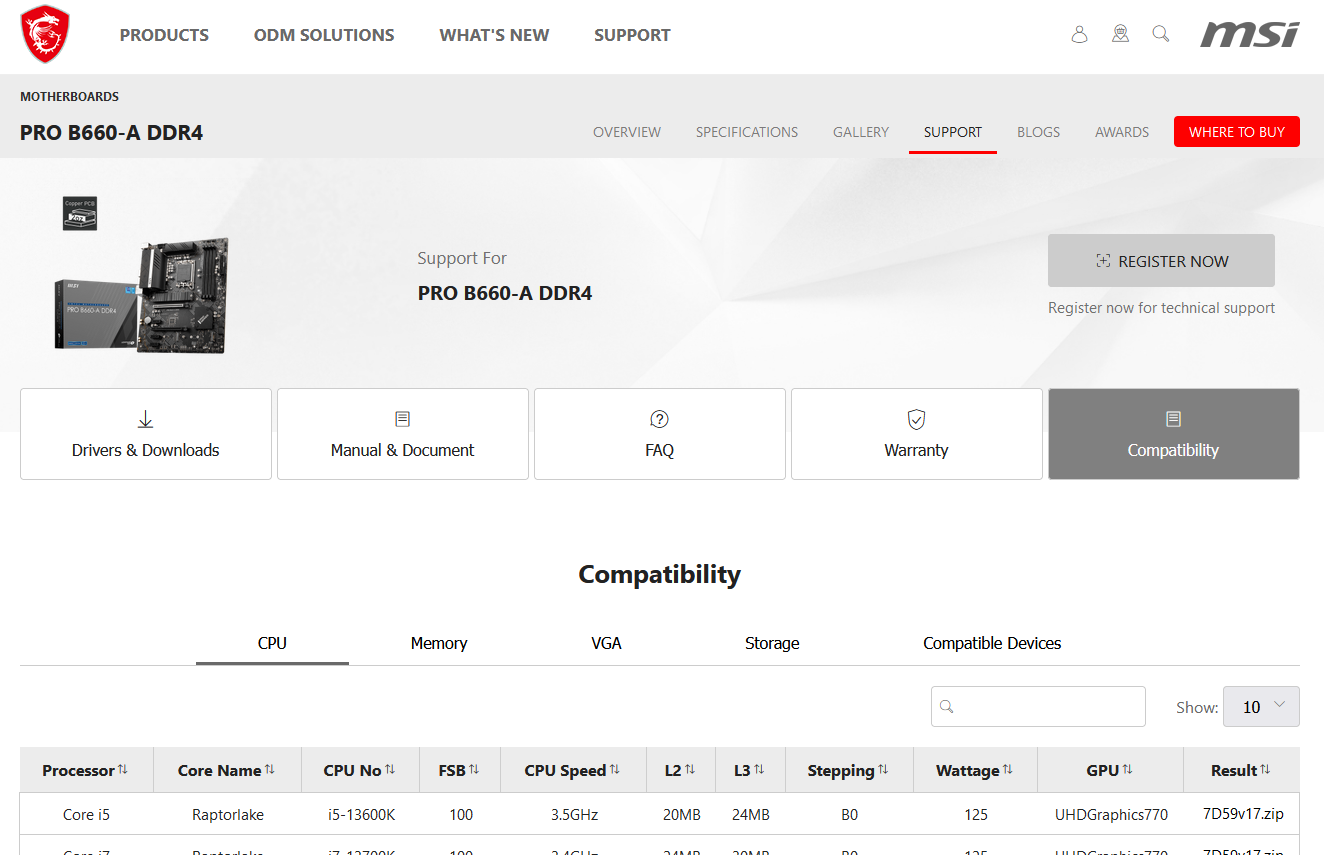
Task: Sort table by L2 arrows
Action: [x=690, y=770]
